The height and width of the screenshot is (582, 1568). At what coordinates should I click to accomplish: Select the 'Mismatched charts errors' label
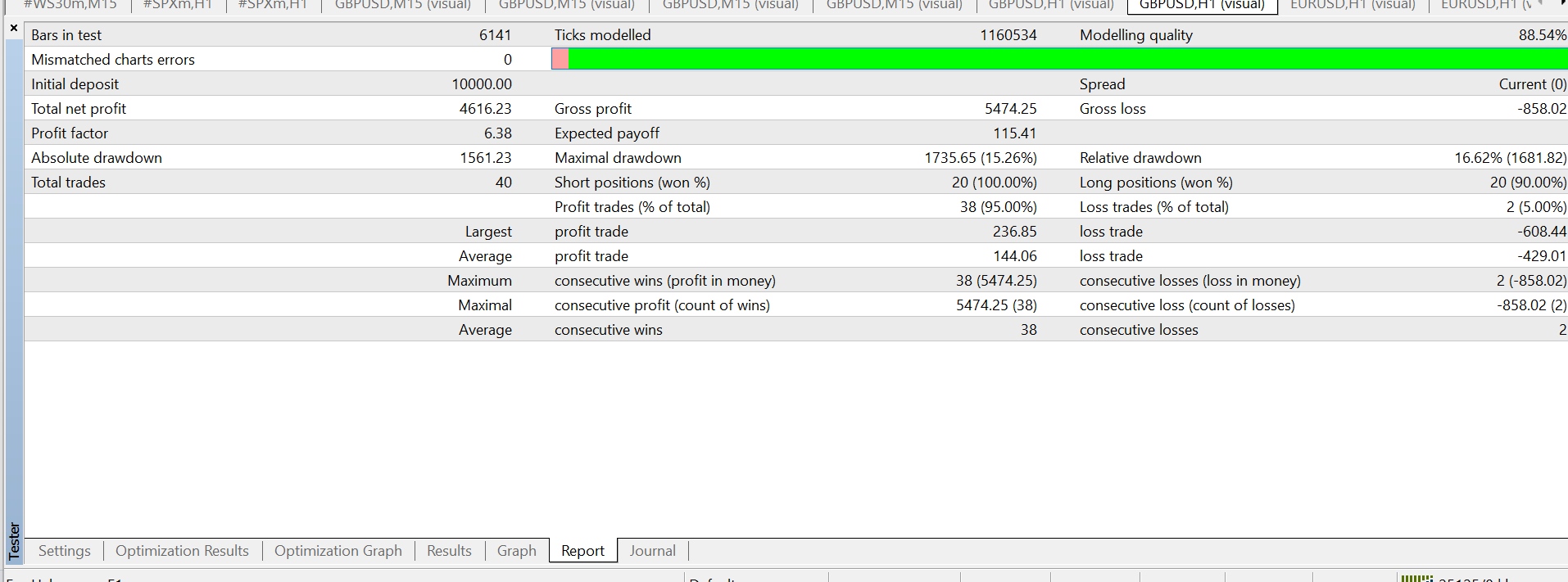coord(113,60)
